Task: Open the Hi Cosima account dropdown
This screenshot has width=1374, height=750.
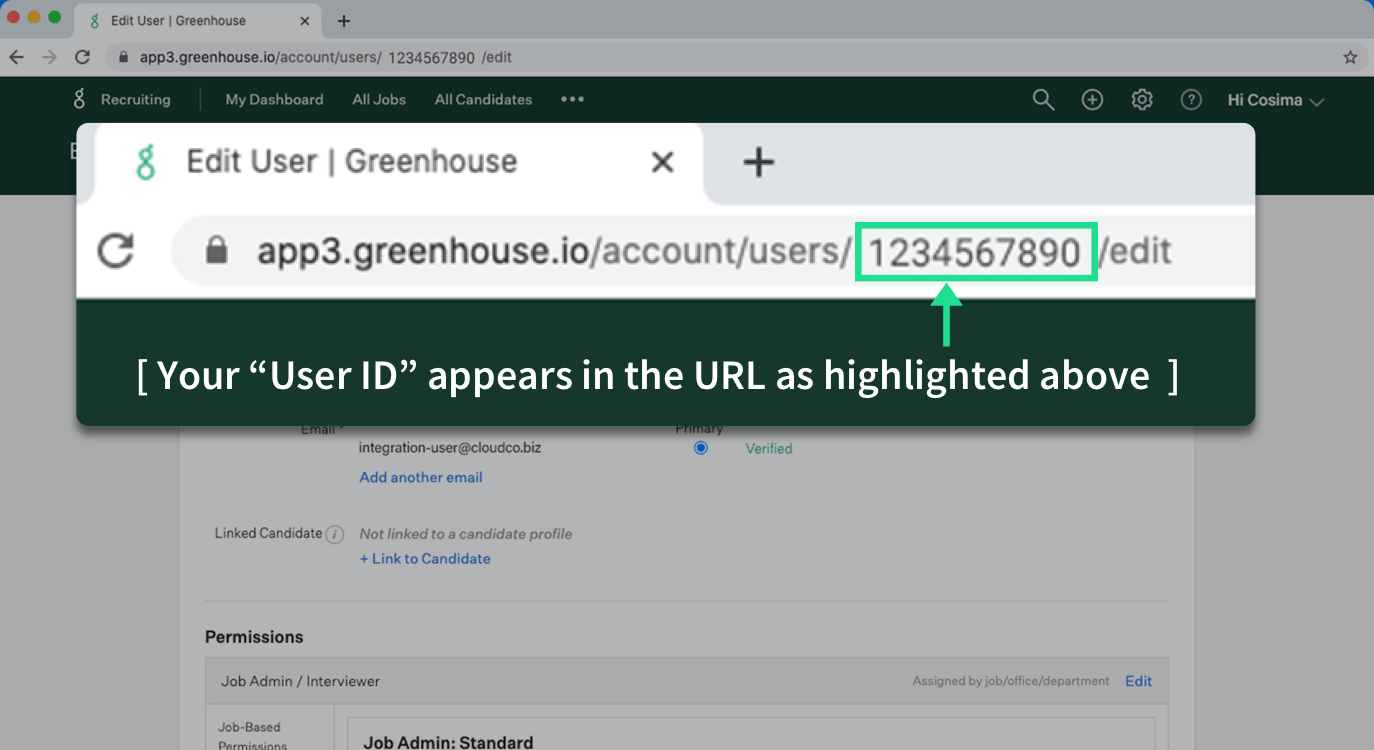Action: click(1276, 100)
